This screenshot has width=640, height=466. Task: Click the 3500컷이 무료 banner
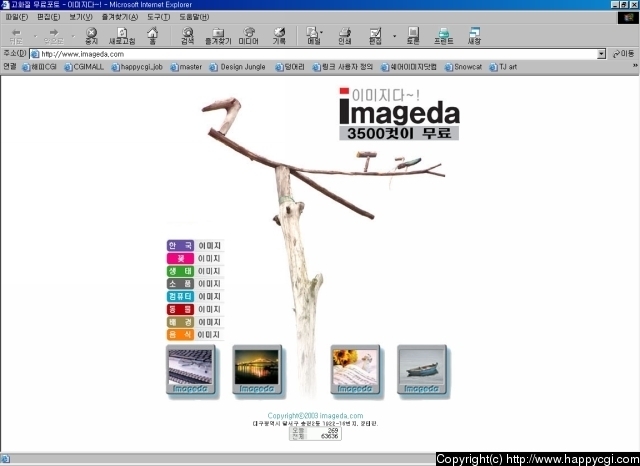(x=399, y=133)
